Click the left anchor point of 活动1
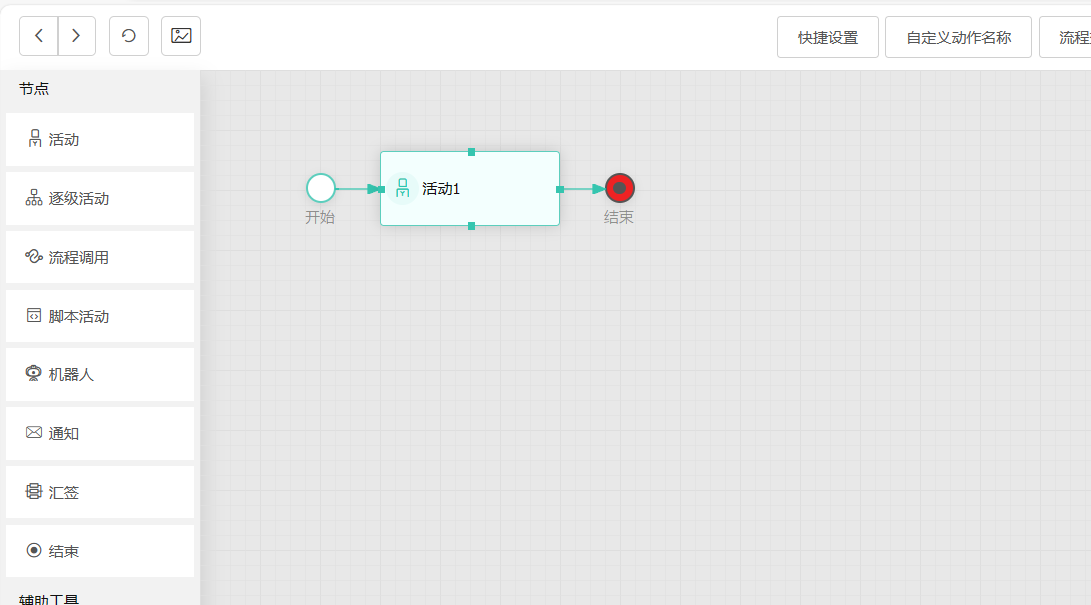 click(381, 189)
